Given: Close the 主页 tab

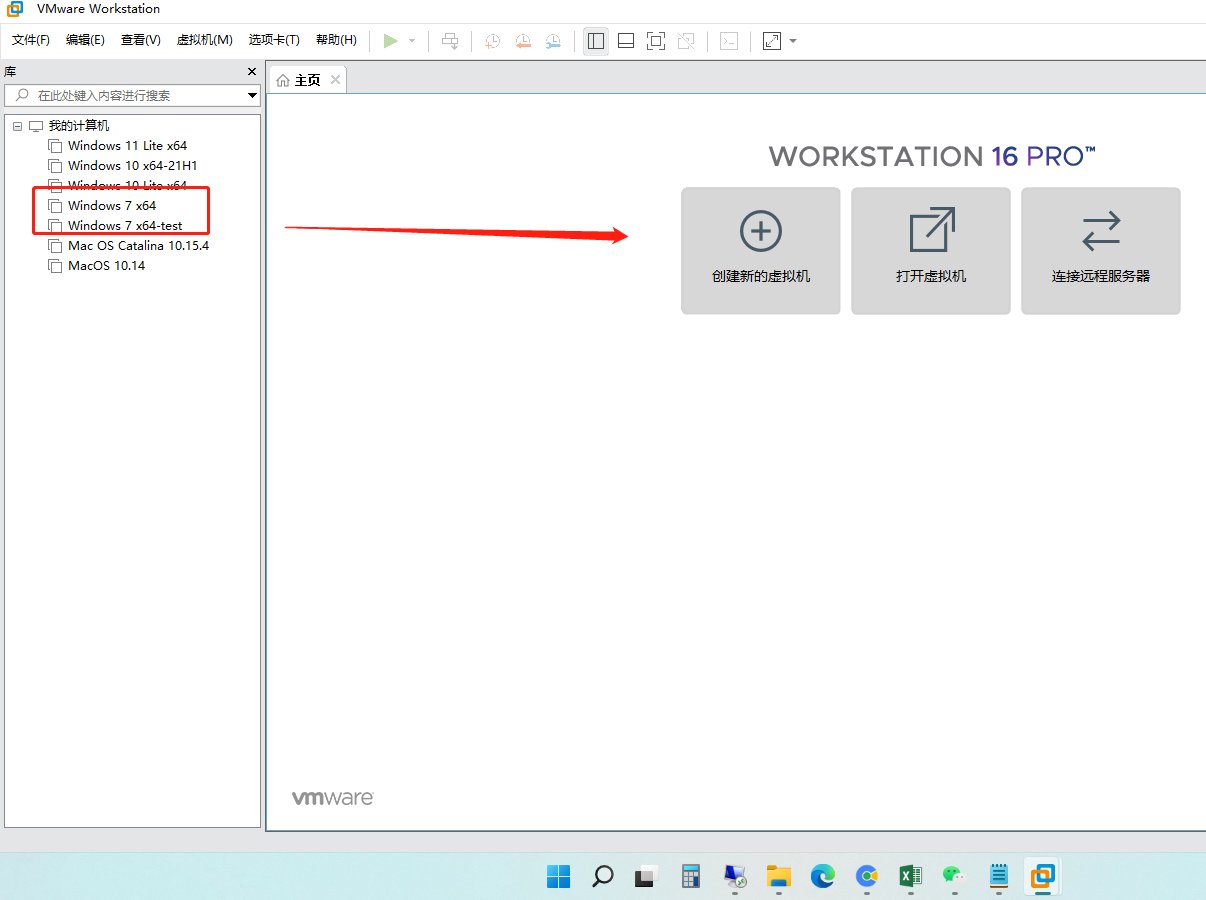Looking at the screenshot, I should click(335, 80).
